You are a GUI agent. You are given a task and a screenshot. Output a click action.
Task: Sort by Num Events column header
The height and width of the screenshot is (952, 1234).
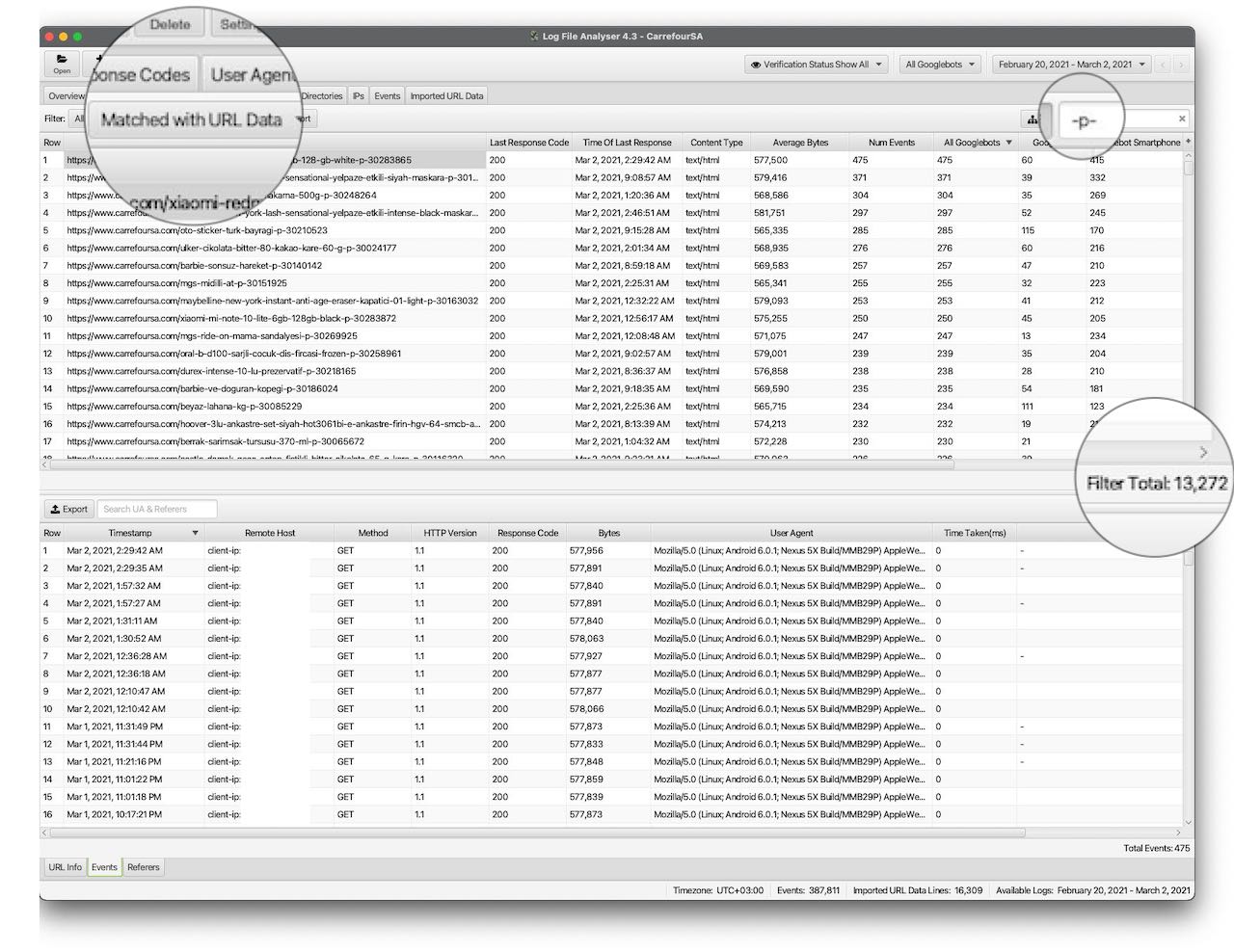point(891,143)
